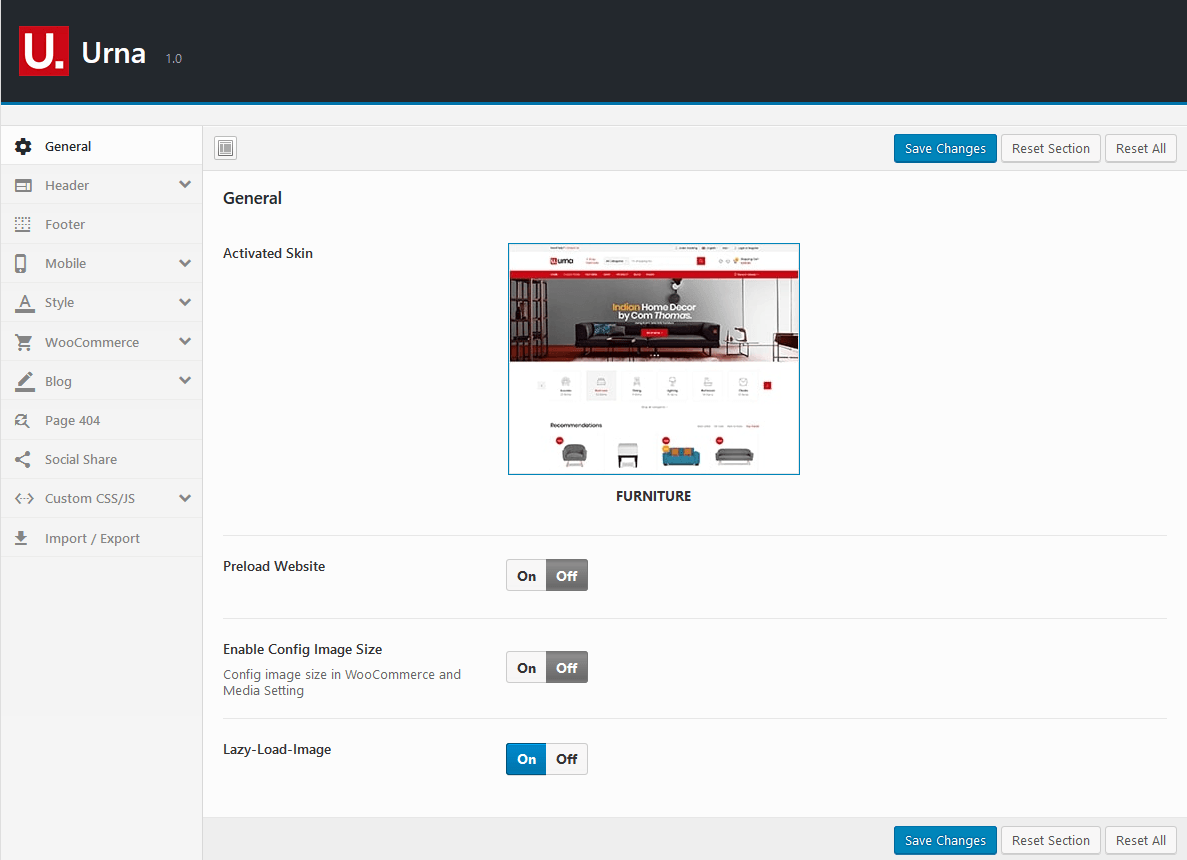The image size is (1187, 860).
Task: Open the Blog settings section
Action: click(x=101, y=381)
